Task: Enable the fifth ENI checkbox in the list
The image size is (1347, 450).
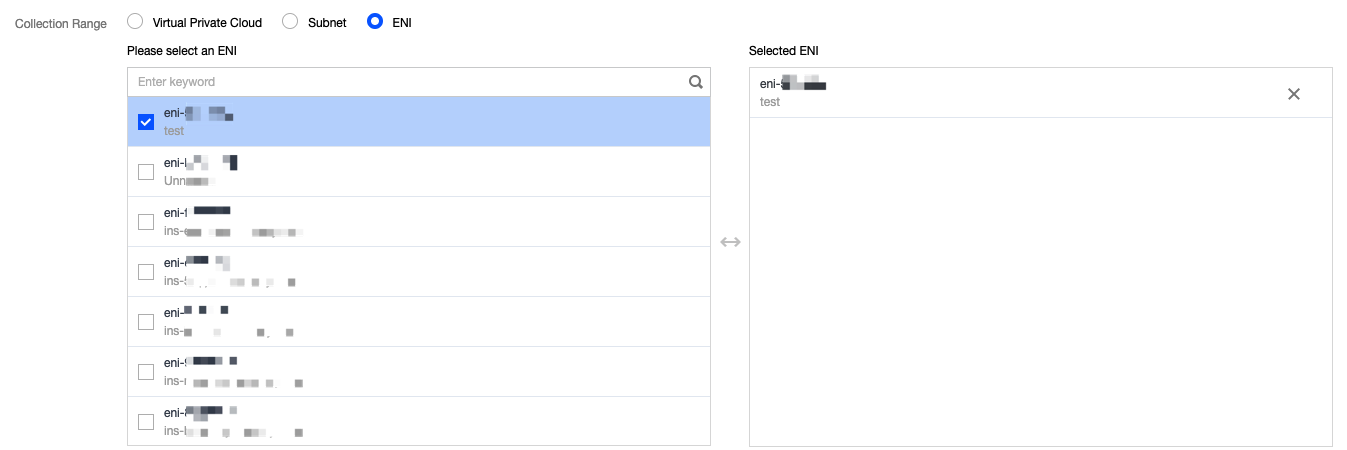Action: [146, 322]
